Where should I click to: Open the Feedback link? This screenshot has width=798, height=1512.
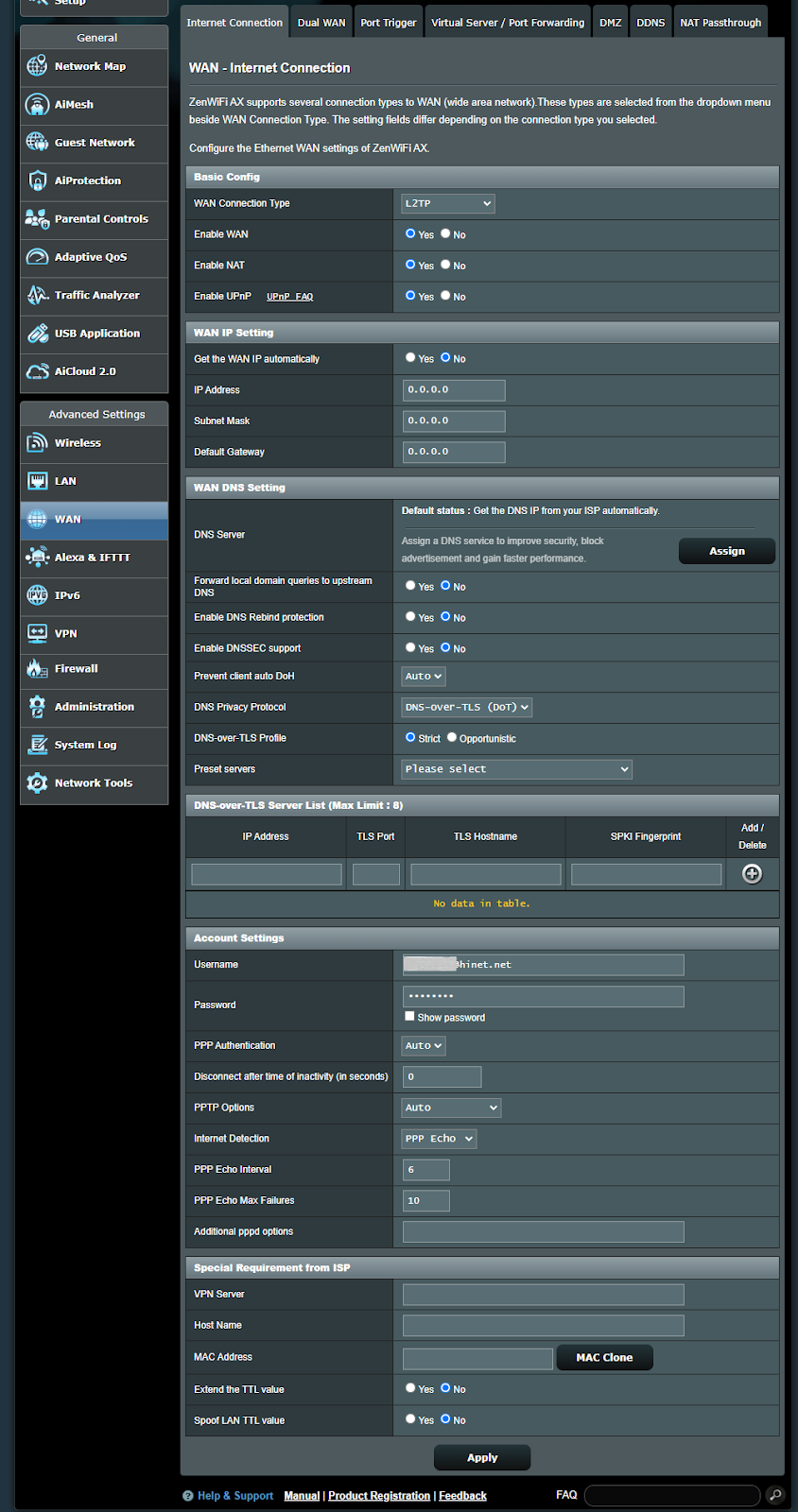point(463,1496)
